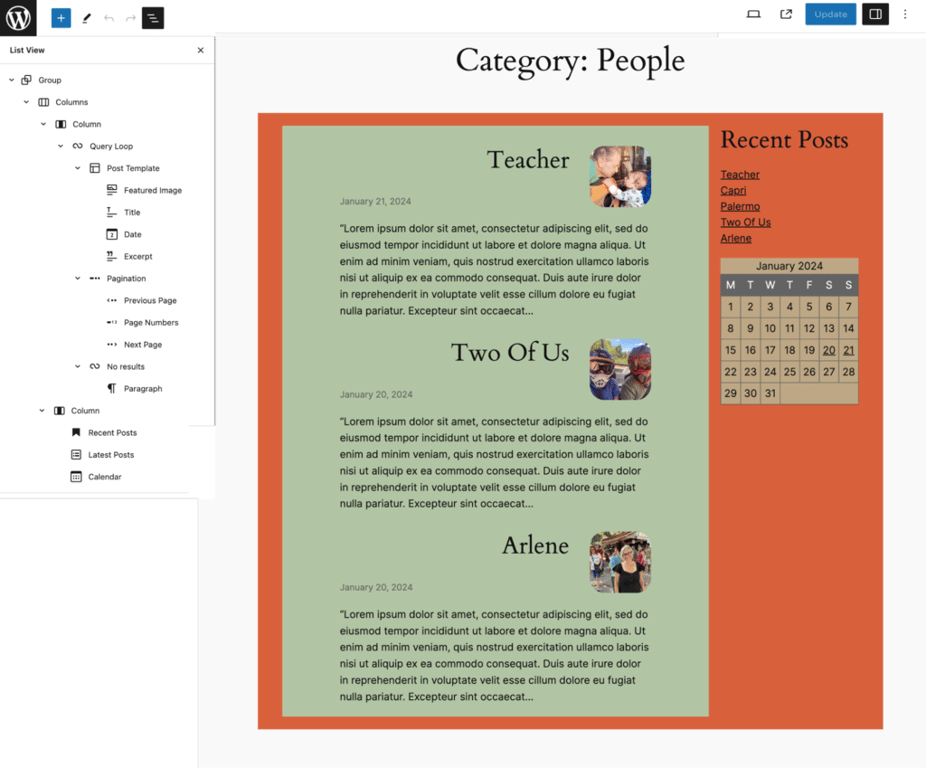Click the Update button

click(x=830, y=14)
